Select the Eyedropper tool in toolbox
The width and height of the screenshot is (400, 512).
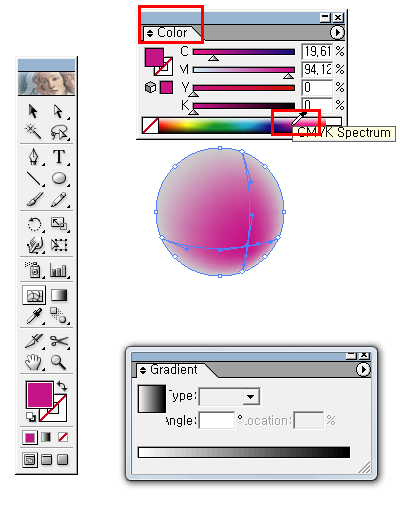tap(34, 316)
